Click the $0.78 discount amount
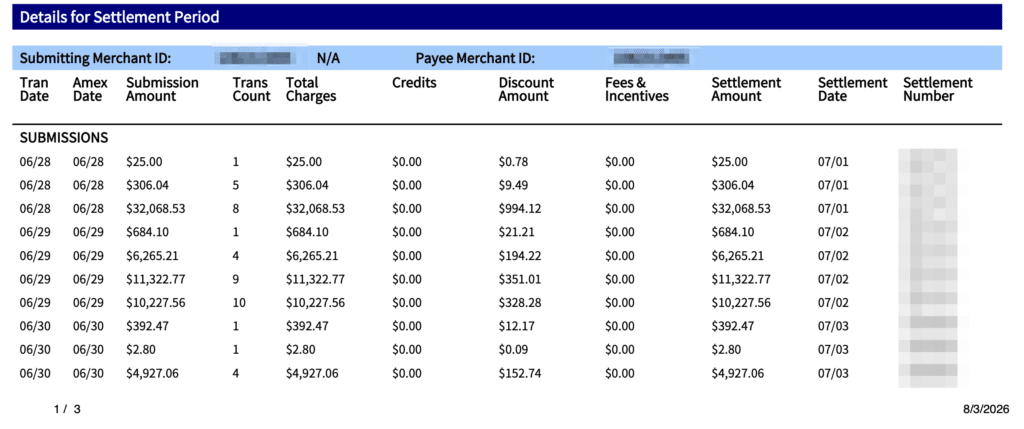The image size is (1024, 429). click(513, 162)
